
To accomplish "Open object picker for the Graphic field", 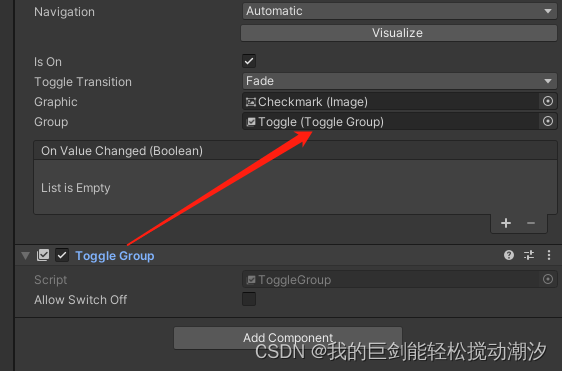I will tap(548, 101).
